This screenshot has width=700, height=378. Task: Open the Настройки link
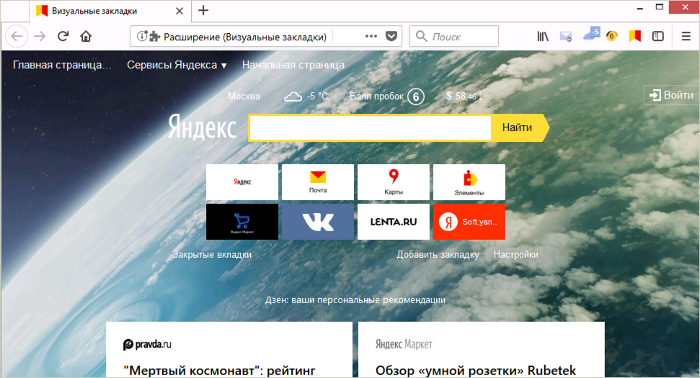(516, 254)
